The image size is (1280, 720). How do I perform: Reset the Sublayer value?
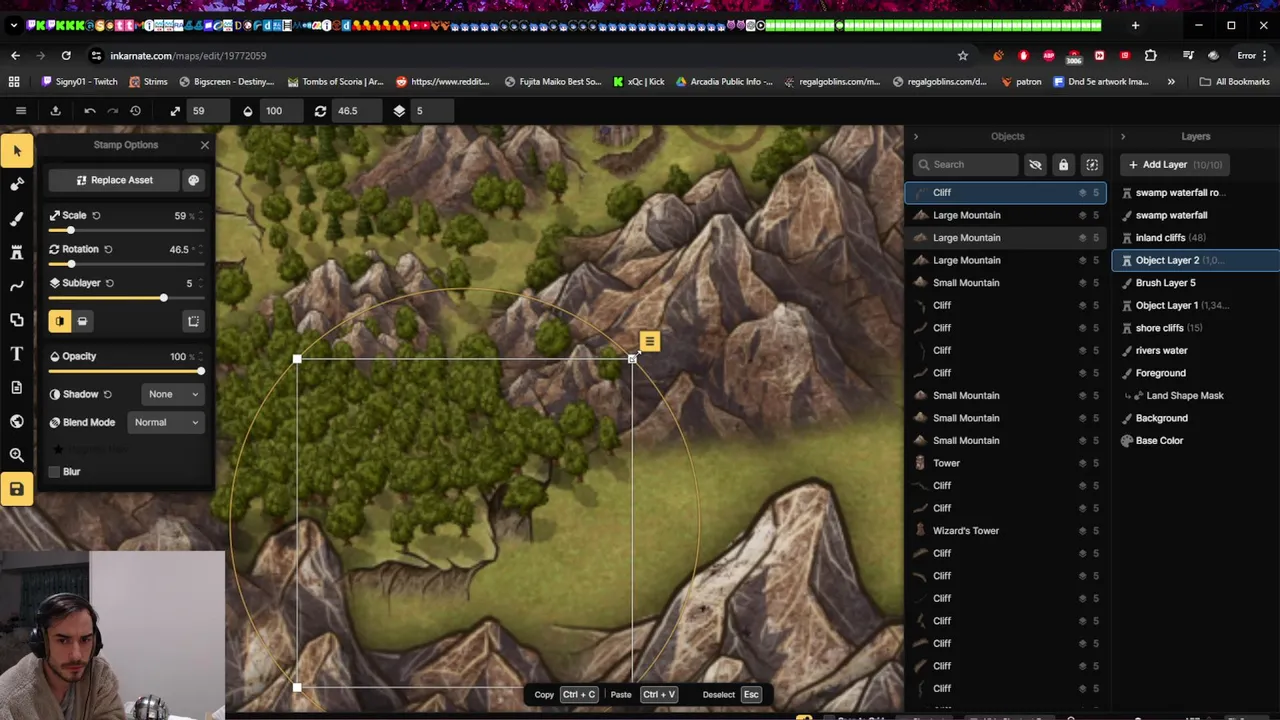(110, 283)
